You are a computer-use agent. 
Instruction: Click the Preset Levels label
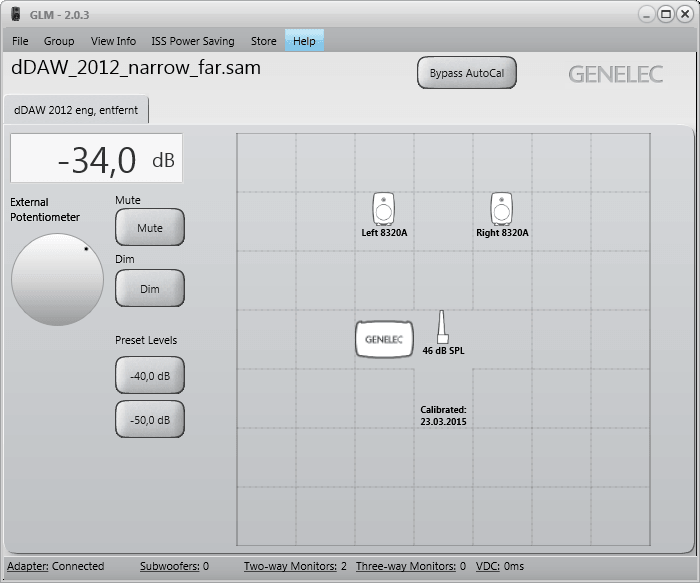tap(146, 340)
